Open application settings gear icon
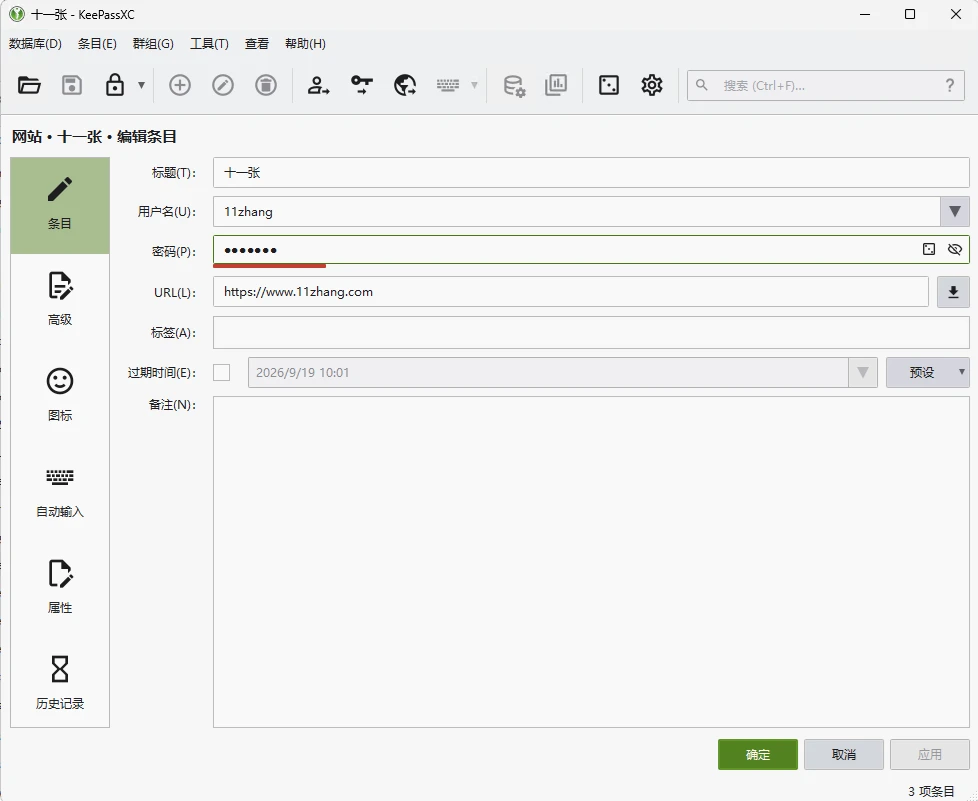This screenshot has width=978, height=801. point(652,85)
